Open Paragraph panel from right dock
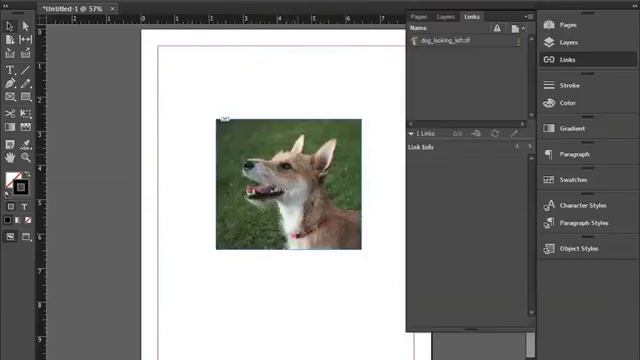The image size is (640, 360). click(588, 154)
